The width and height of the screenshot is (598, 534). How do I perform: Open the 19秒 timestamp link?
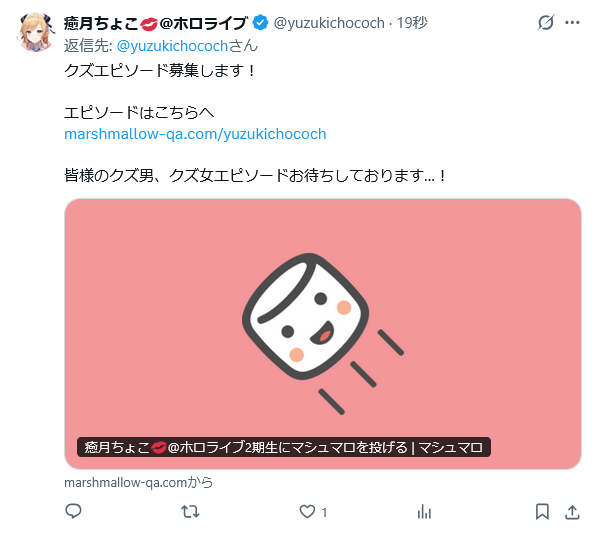[412, 23]
